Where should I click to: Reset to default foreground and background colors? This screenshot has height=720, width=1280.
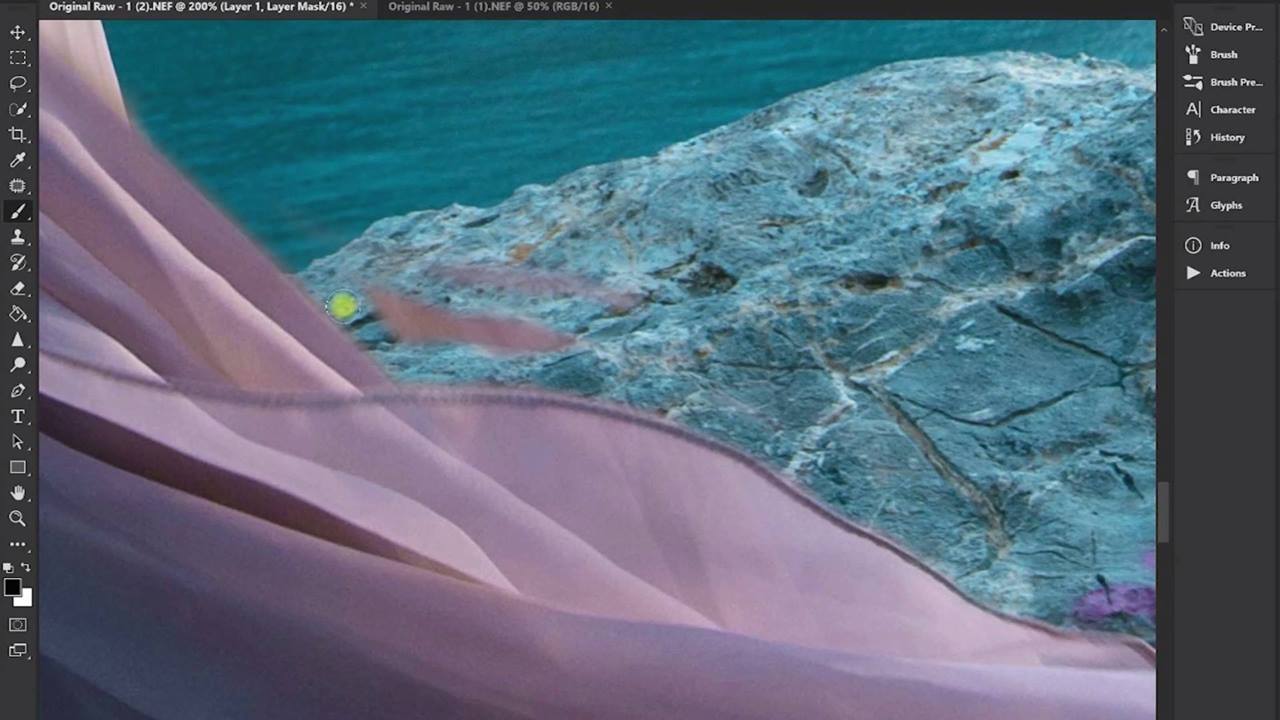click(8, 568)
